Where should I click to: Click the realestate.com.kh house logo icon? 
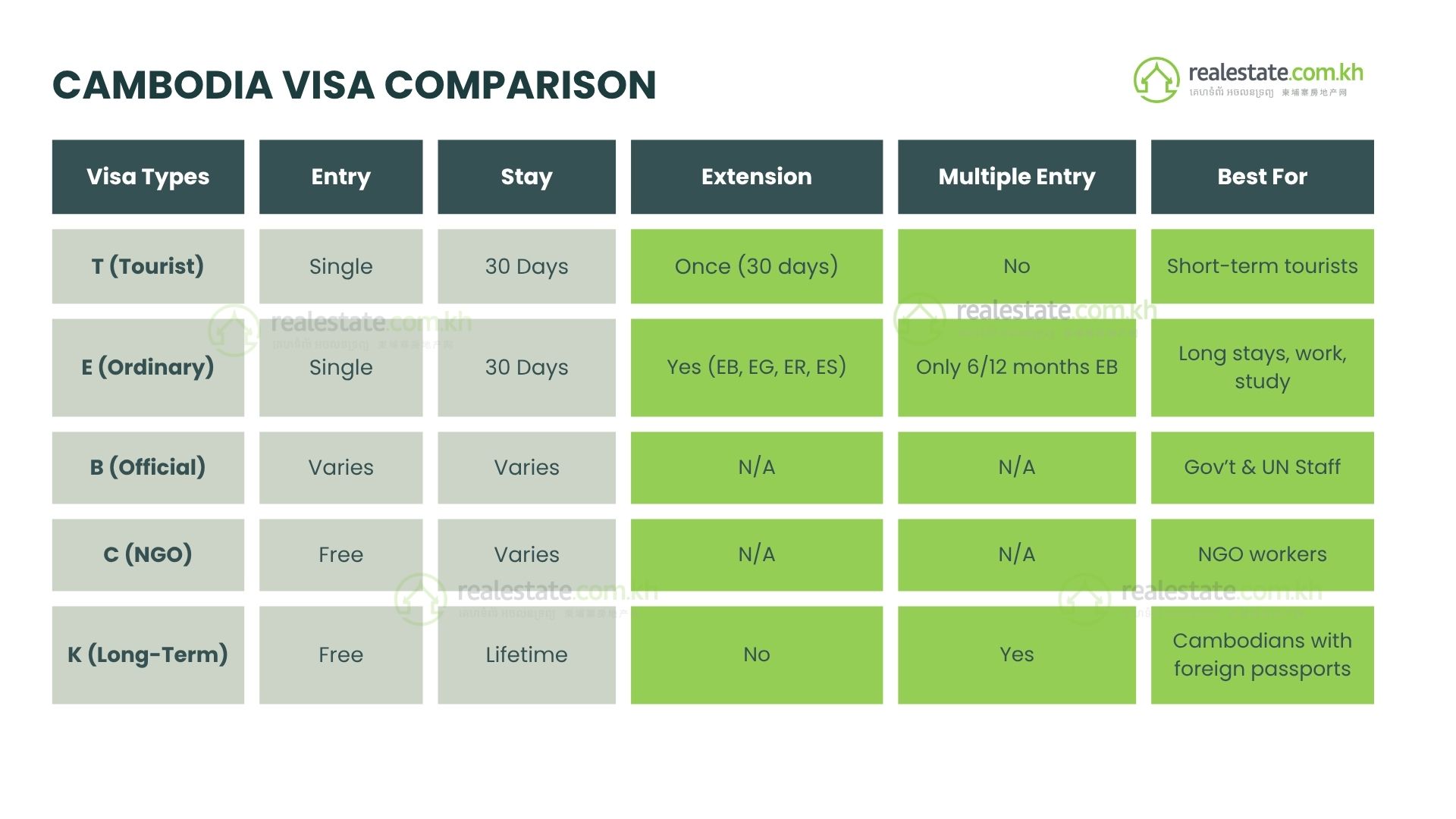pyautogui.click(x=1156, y=80)
